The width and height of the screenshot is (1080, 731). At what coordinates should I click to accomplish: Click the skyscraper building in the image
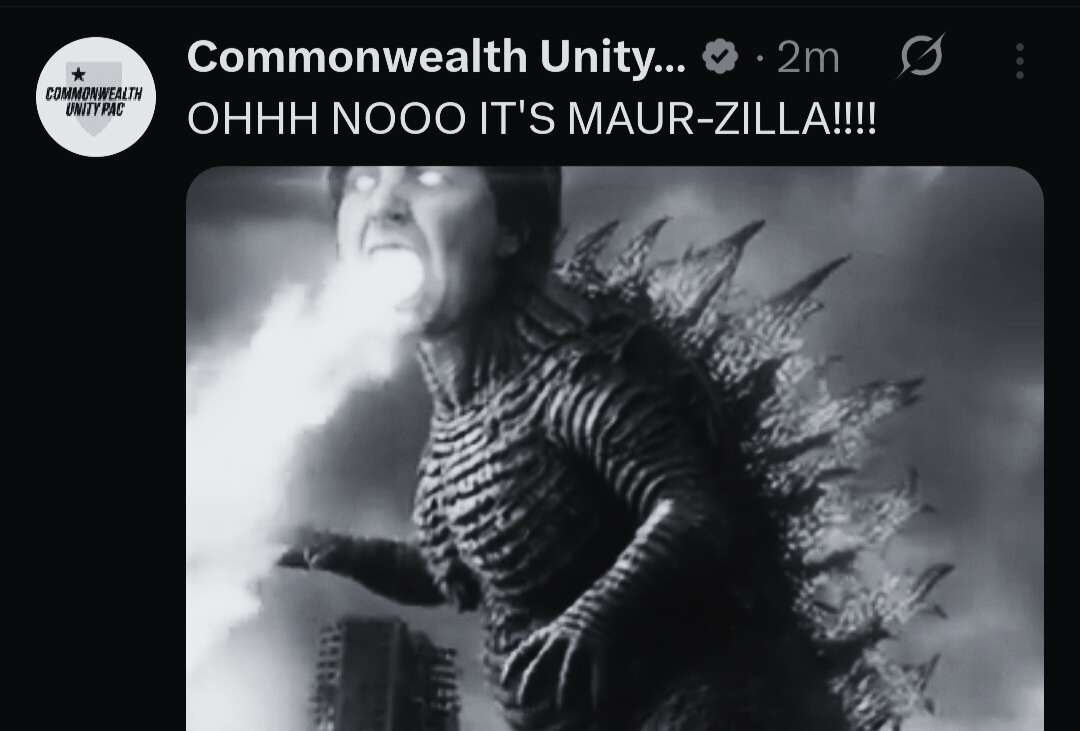click(384, 674)
